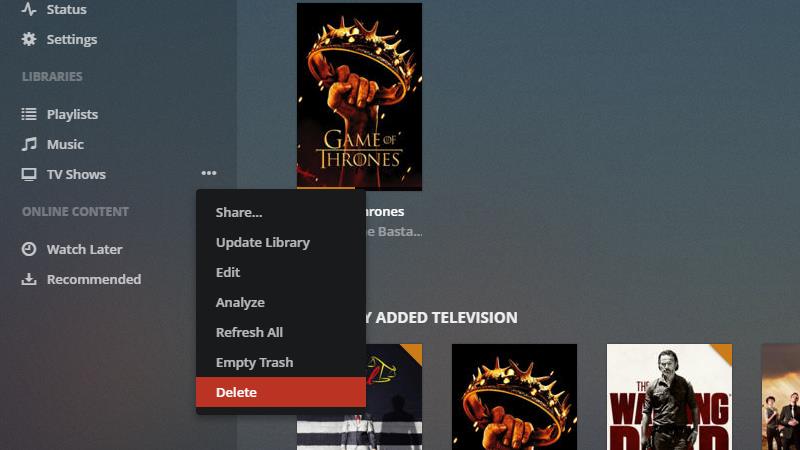
Task: Click the Music note icon
Action: coord(29,144)
